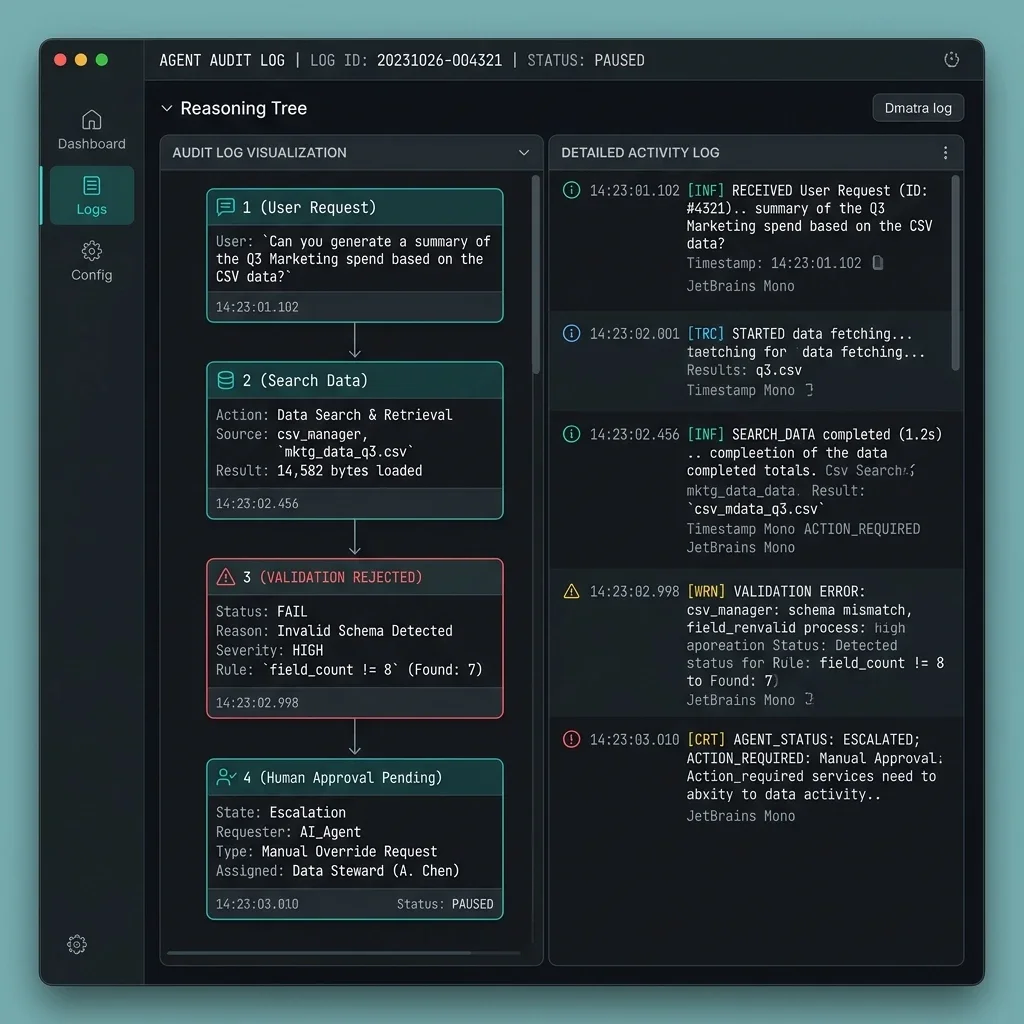Click warning icon on 14:23:02.998 log entry
The height and width of the screenshot is (1024, 1024).
coord(571,591)
